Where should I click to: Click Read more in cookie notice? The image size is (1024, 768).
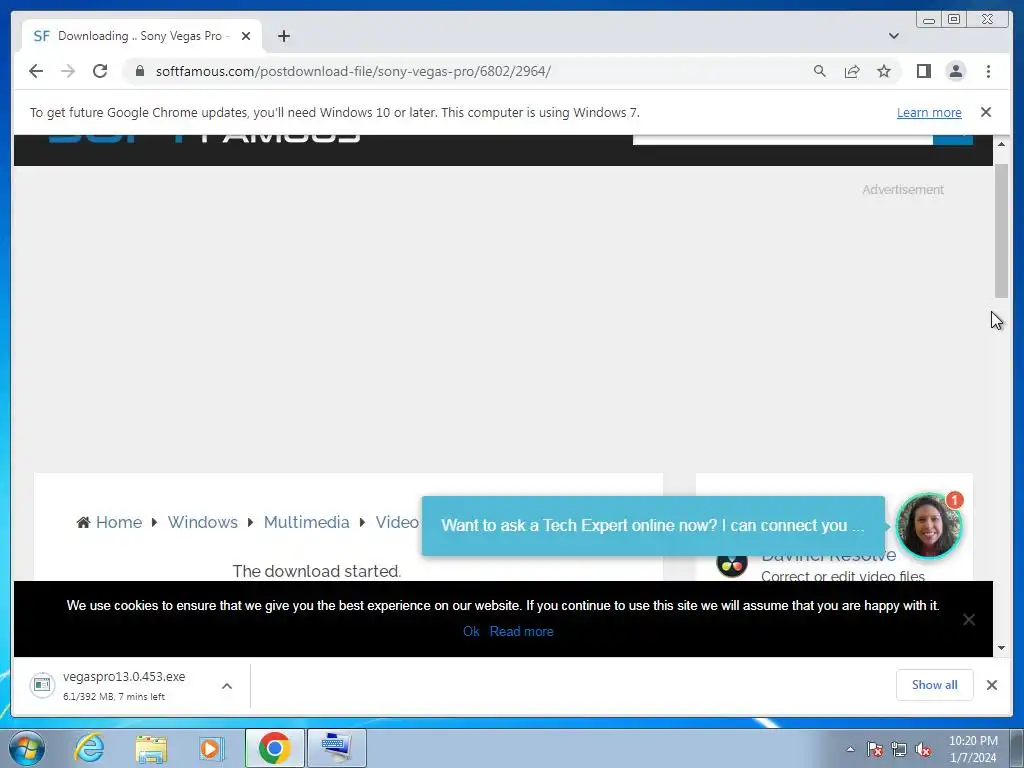(x=521, y=632)
